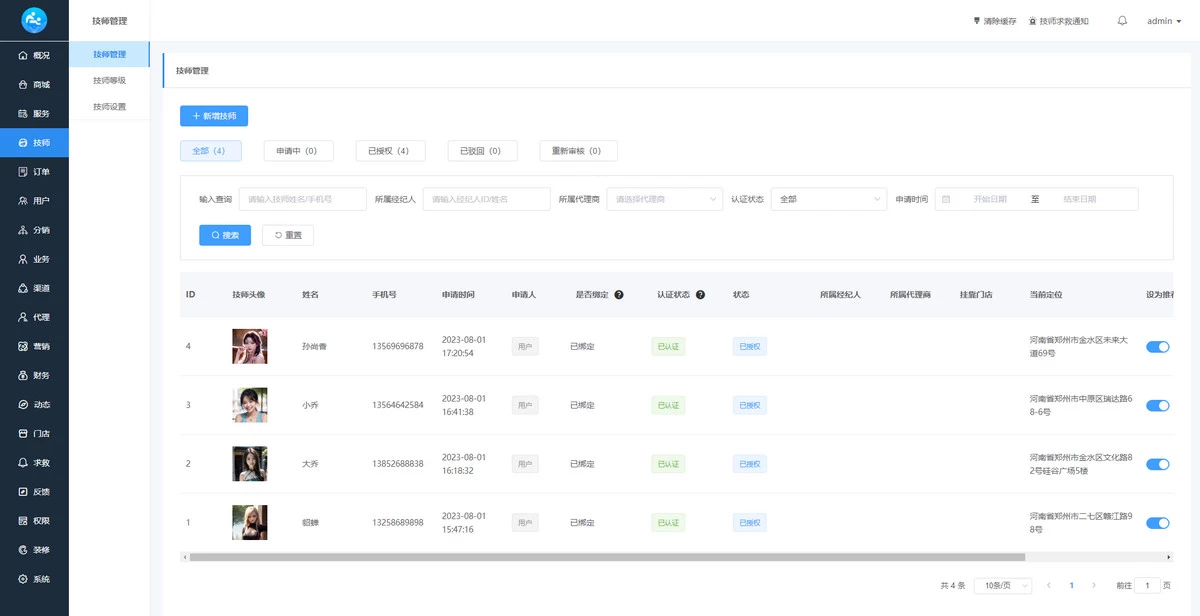Toggle recommend switch for 孙尚香
1200x616 pixels.
coord(1157,347)
